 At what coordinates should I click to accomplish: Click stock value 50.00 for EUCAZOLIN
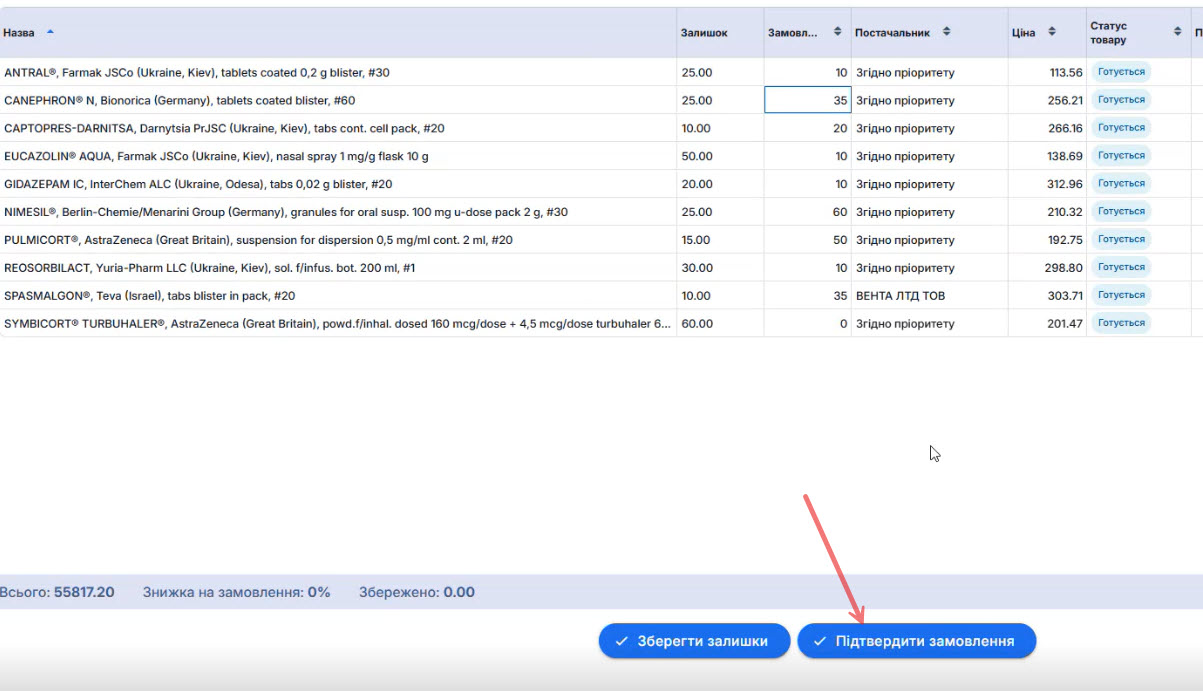697,156
